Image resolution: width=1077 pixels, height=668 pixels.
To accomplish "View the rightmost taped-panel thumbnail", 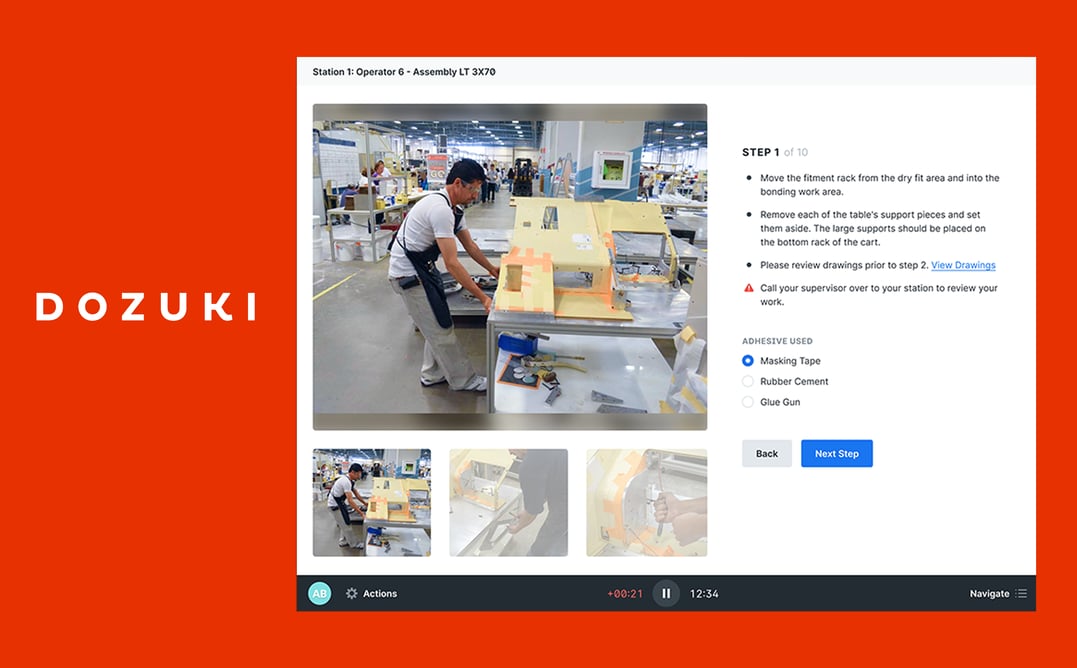I will pos(646,503).
